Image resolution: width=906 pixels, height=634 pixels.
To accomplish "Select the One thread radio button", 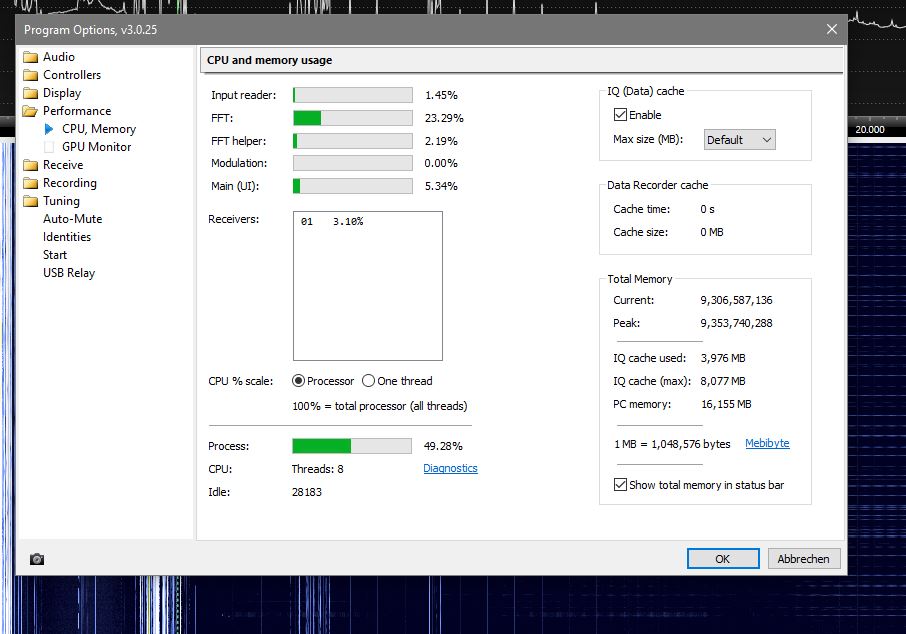I will 368,381.
